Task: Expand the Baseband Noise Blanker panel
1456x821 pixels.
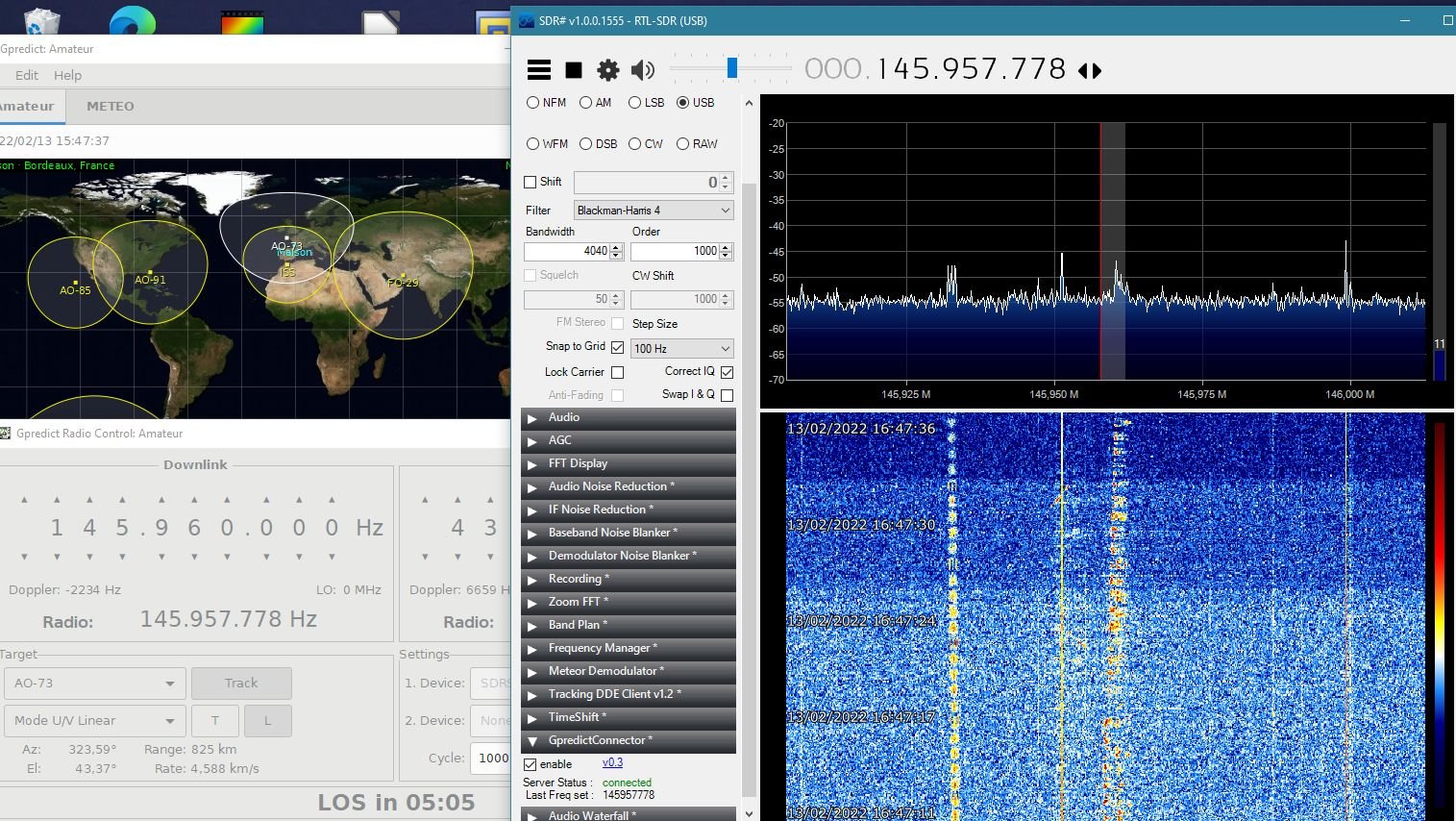Action: coord(629,534)
